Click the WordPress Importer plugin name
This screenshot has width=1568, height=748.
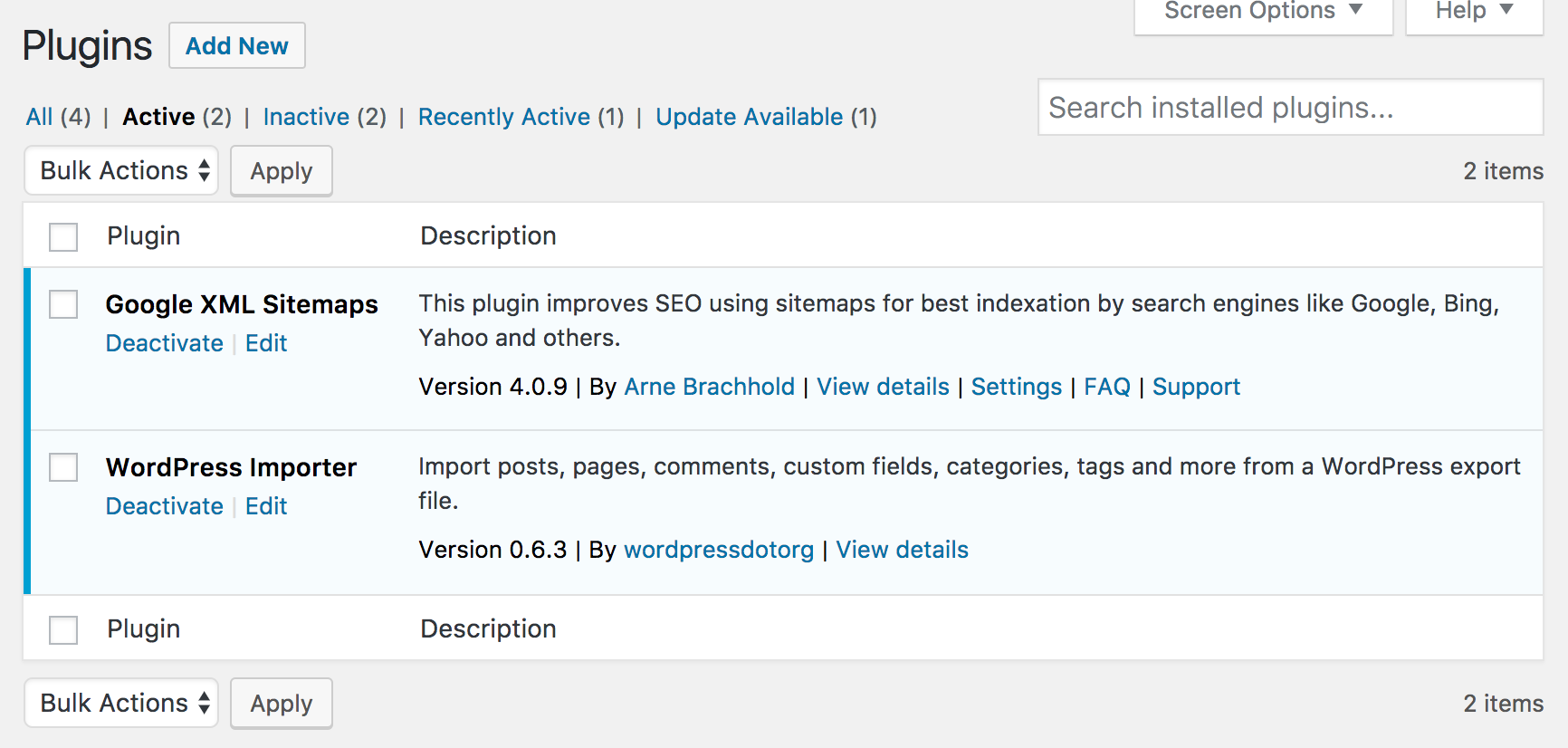[x=232, y=467]
